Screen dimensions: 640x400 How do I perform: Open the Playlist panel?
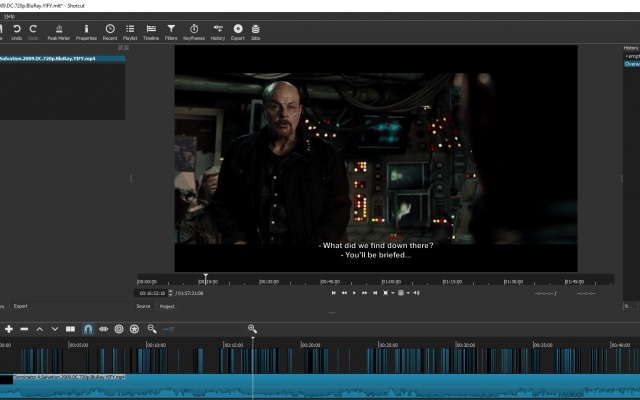(130, 32)
